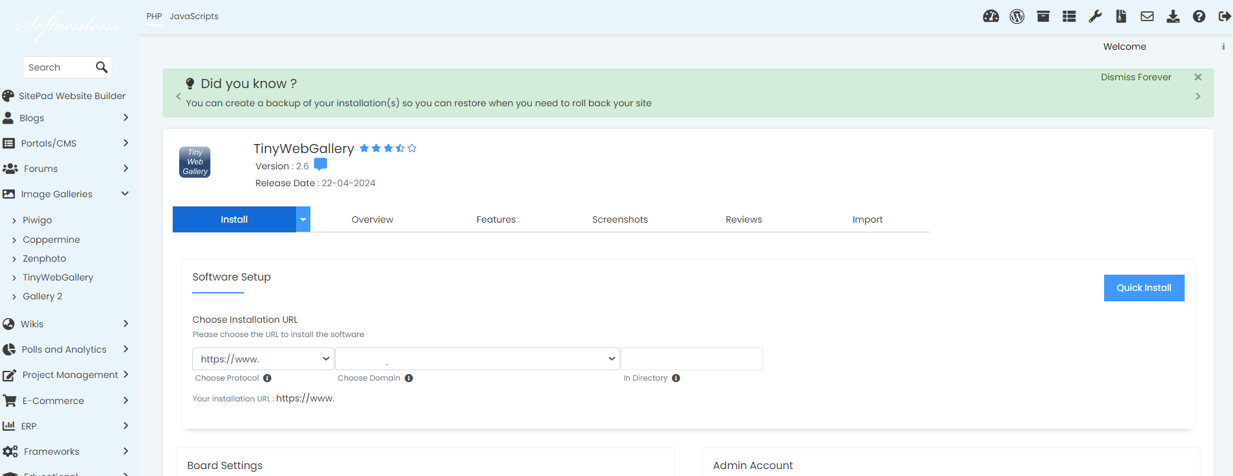The height and width of the screenshot is (476, 1233).
Task: Switch to the Overview tab
Action: [x=372, y=219]
